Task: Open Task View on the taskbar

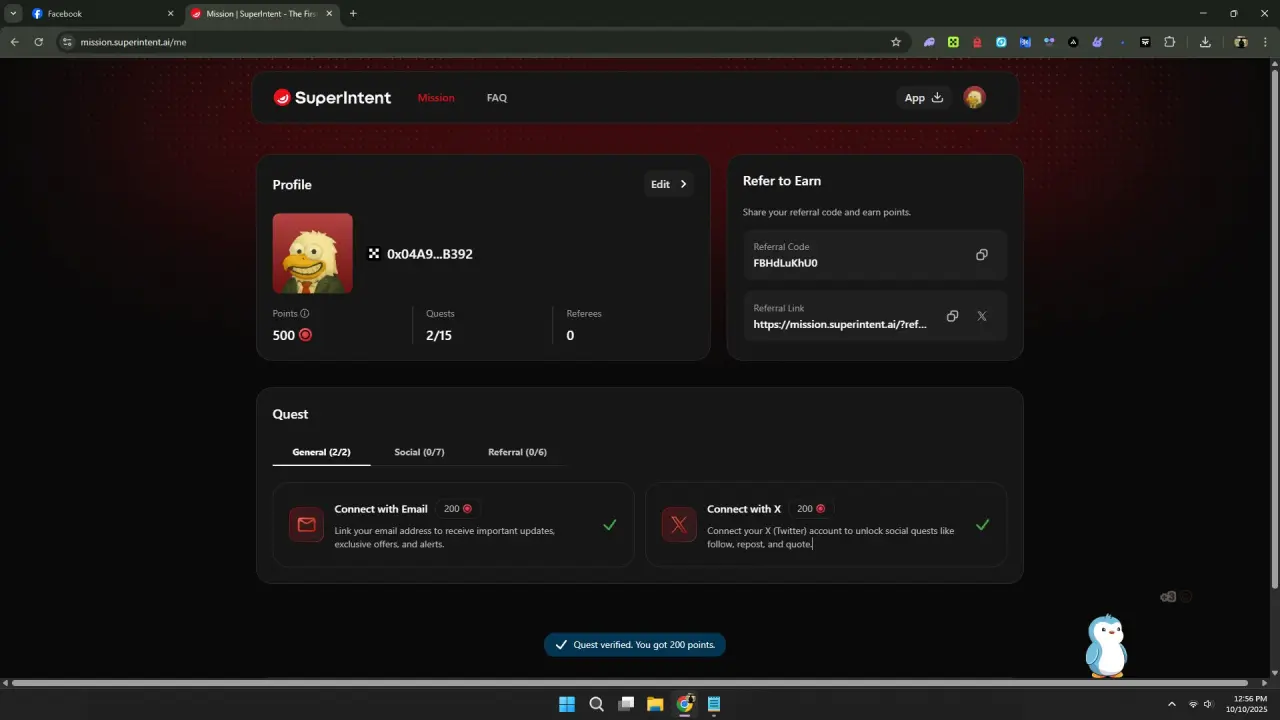Action: point(626,704)
